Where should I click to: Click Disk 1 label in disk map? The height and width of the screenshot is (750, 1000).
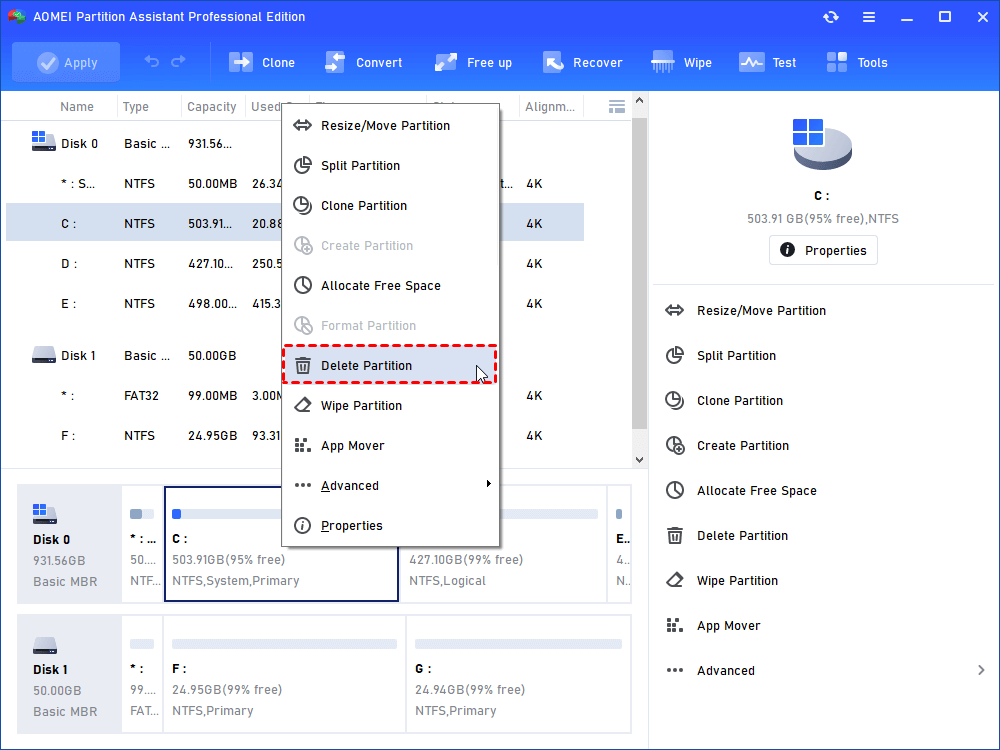(x=69, y=674)
